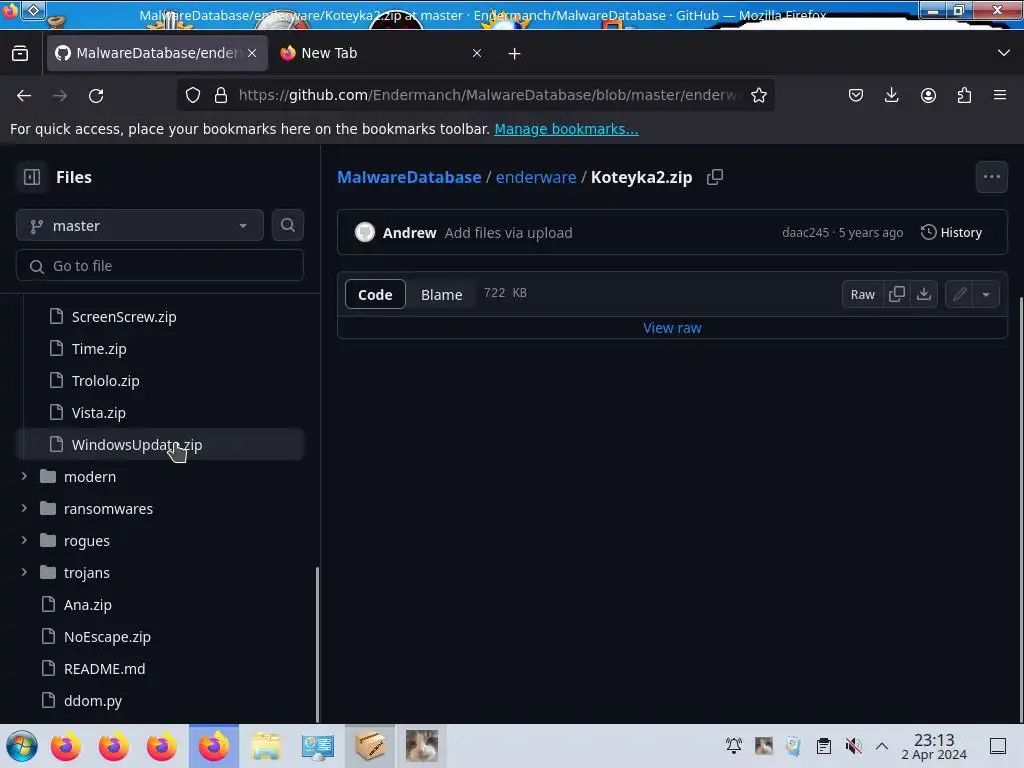The image size is (1024, 768).
Task: View site security lock icon
Action: tap(221, 95)
